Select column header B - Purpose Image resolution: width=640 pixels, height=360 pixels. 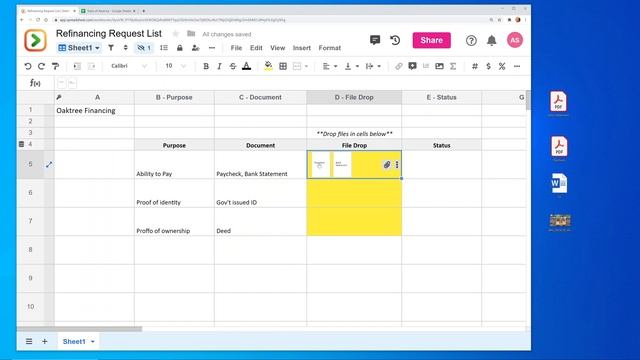pyautogui.click(x=174, y=97)
